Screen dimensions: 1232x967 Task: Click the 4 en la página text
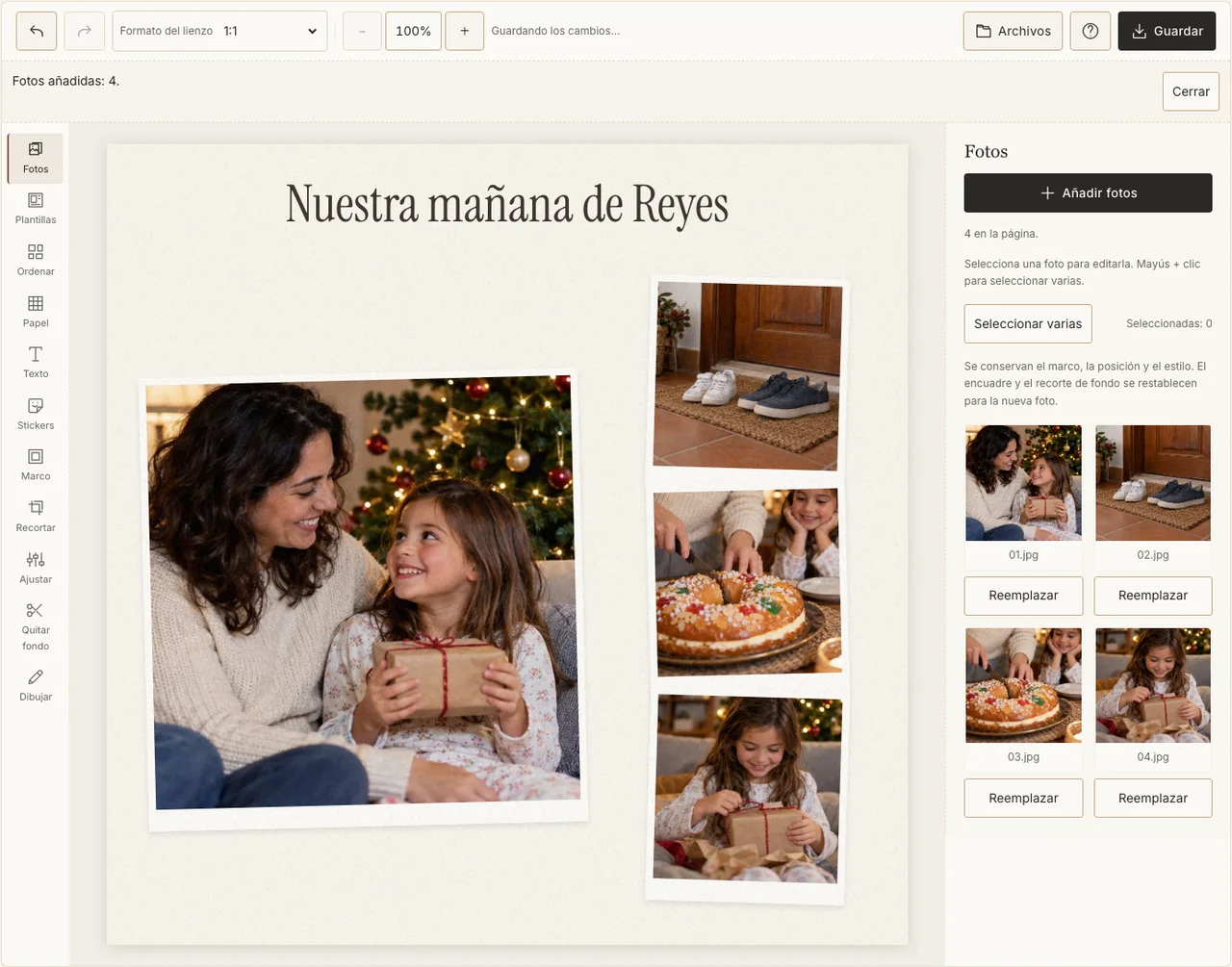(x=1001, y=234)
